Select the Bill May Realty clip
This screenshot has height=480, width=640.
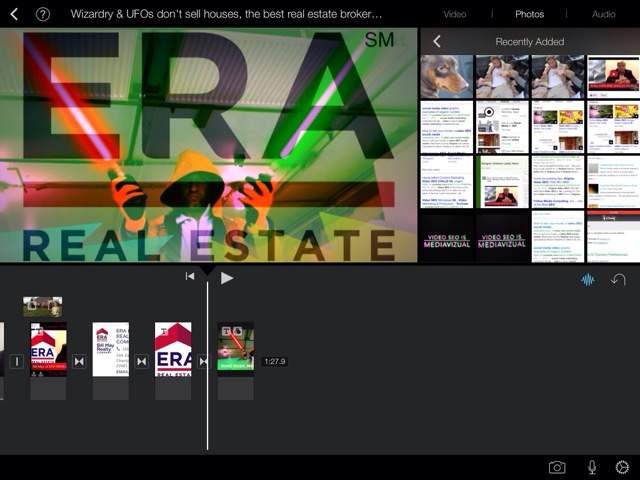(111, 349)
